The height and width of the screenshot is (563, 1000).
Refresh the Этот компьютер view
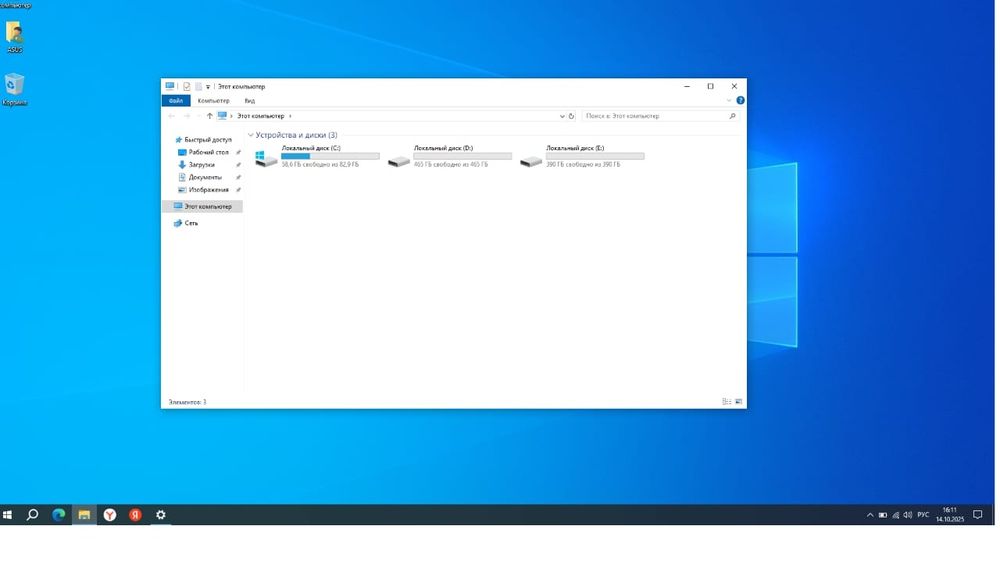571,116
